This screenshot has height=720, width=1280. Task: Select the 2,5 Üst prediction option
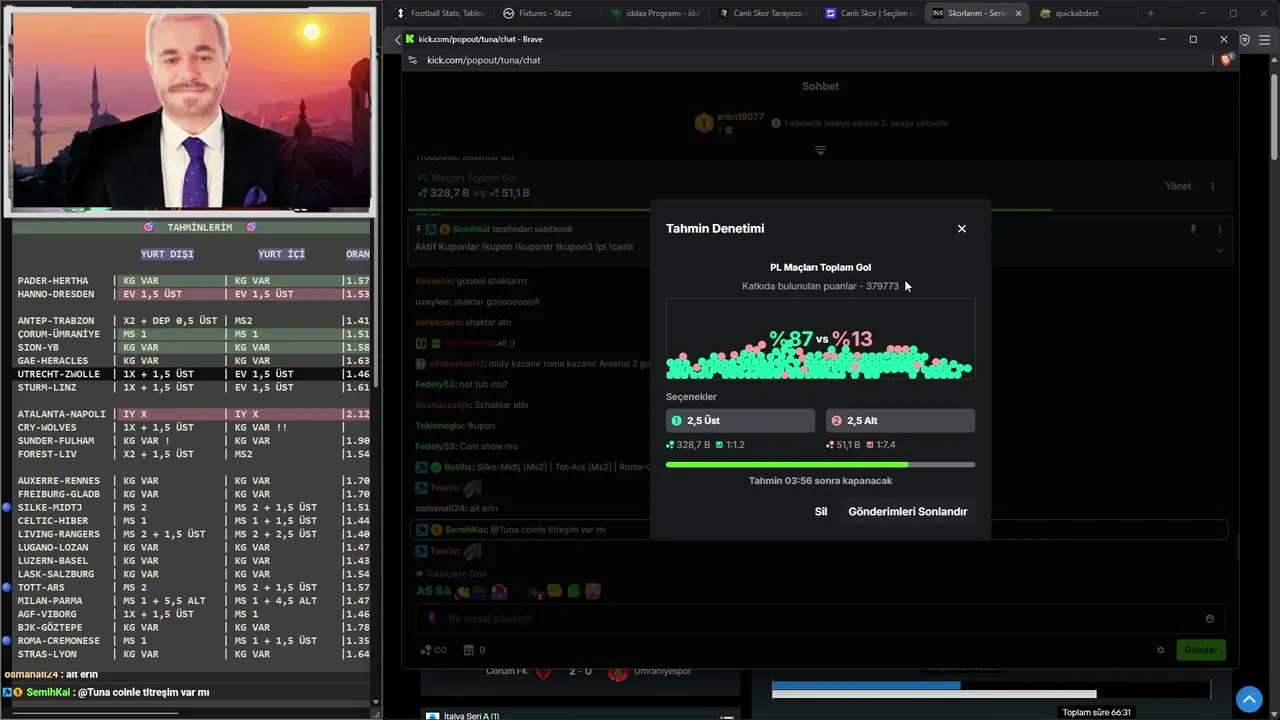[x=740, y=421]
